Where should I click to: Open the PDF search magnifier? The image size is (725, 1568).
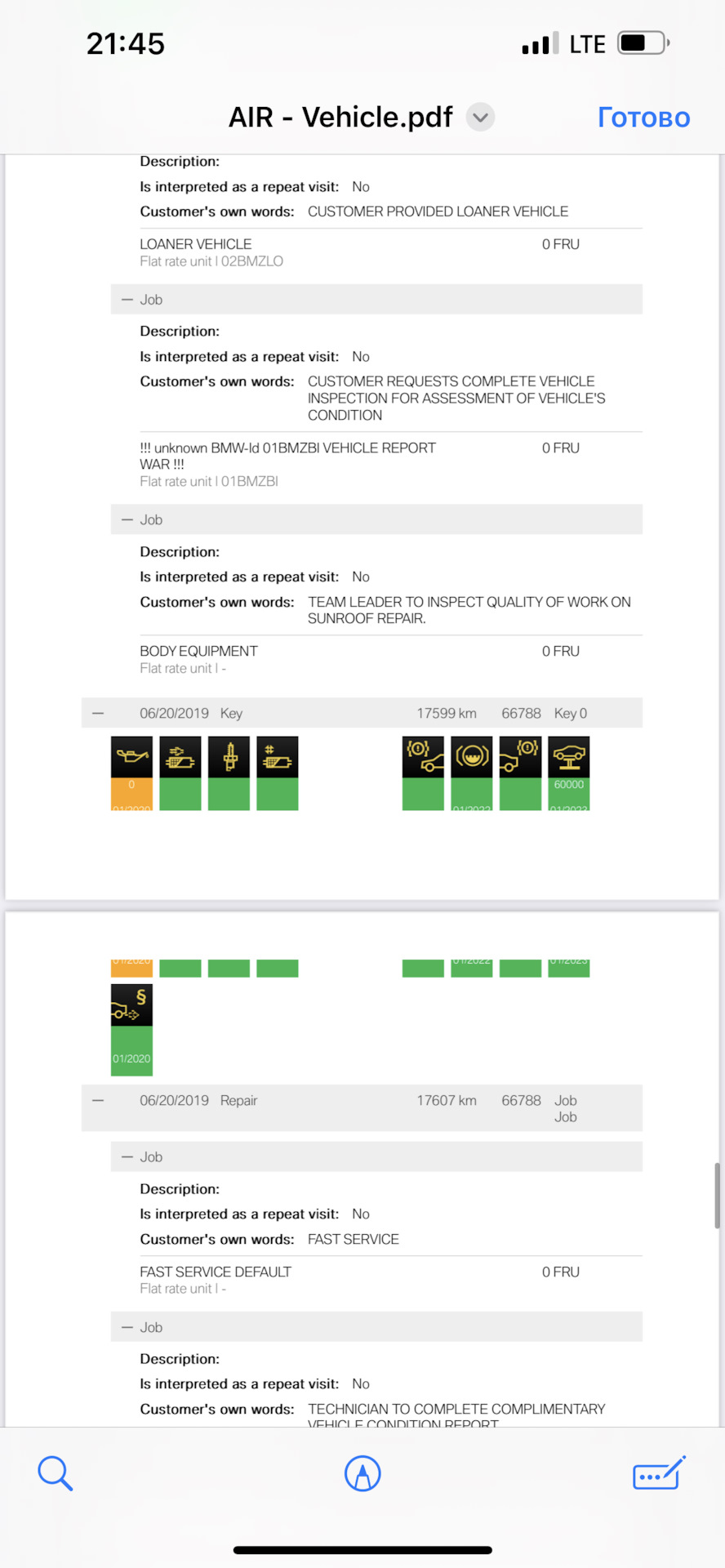click(x=55, y=1473)
